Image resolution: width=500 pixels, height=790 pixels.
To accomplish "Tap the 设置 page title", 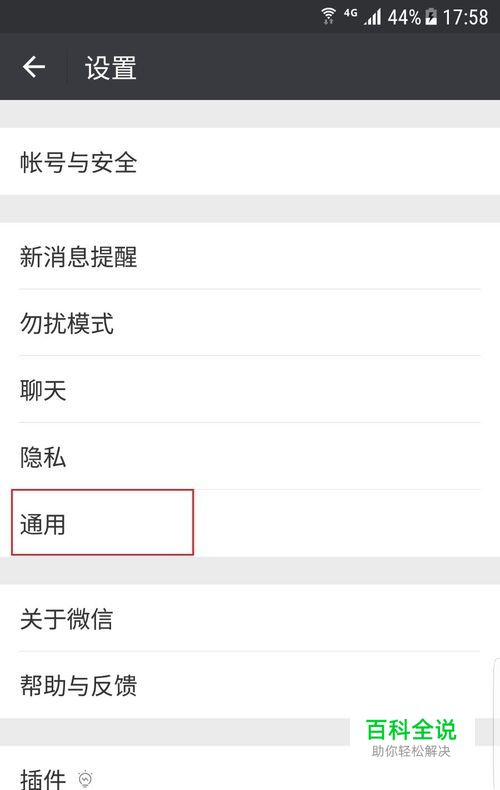I will [111, 68].
